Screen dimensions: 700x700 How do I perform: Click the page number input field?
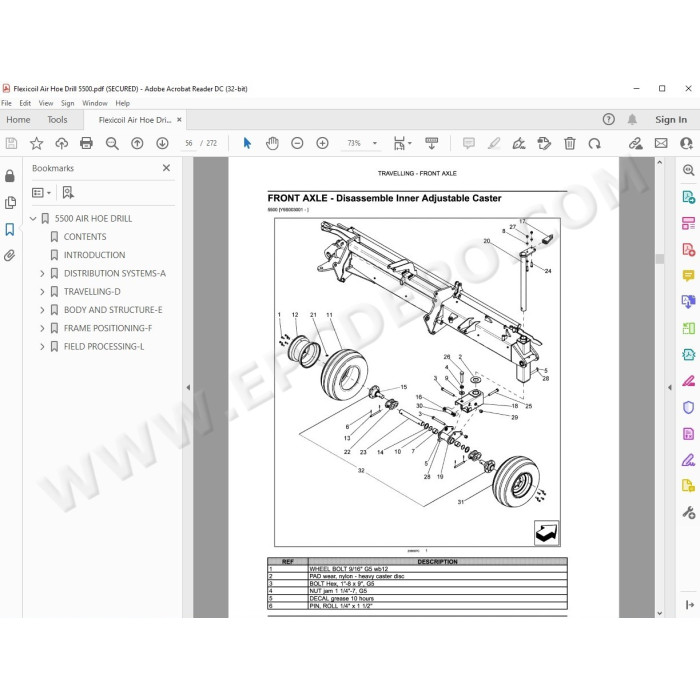[x=188, y=143]
